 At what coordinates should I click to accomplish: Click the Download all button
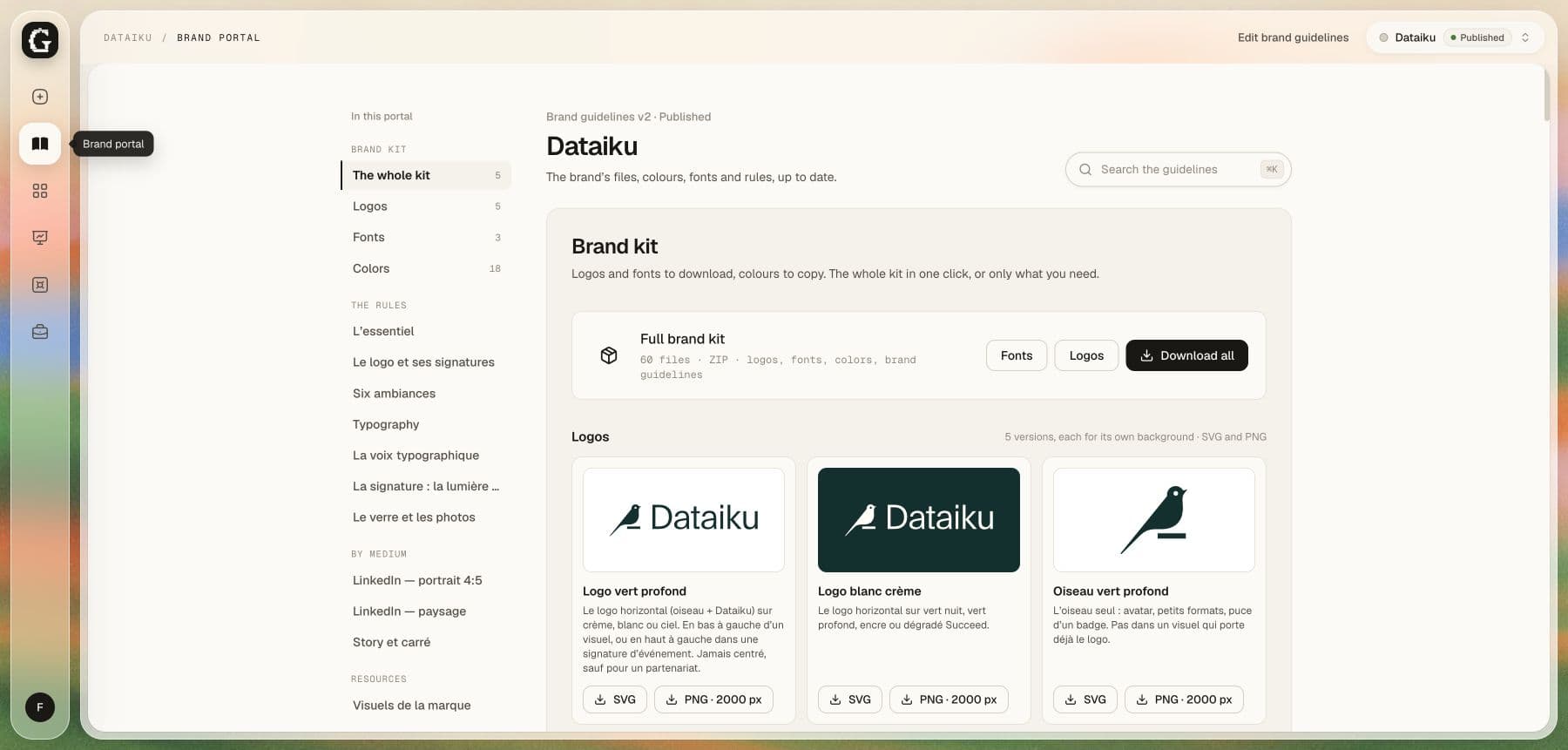pyautogui.click(x=1186, y=355)
